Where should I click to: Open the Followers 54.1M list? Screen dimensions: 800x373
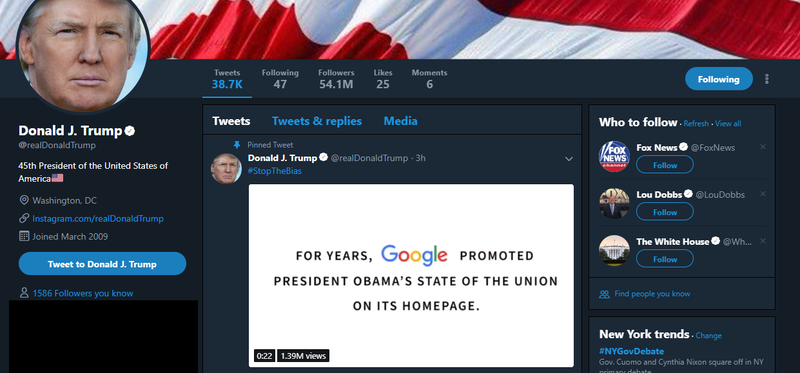pyautogui.click(x=336, y=79)
